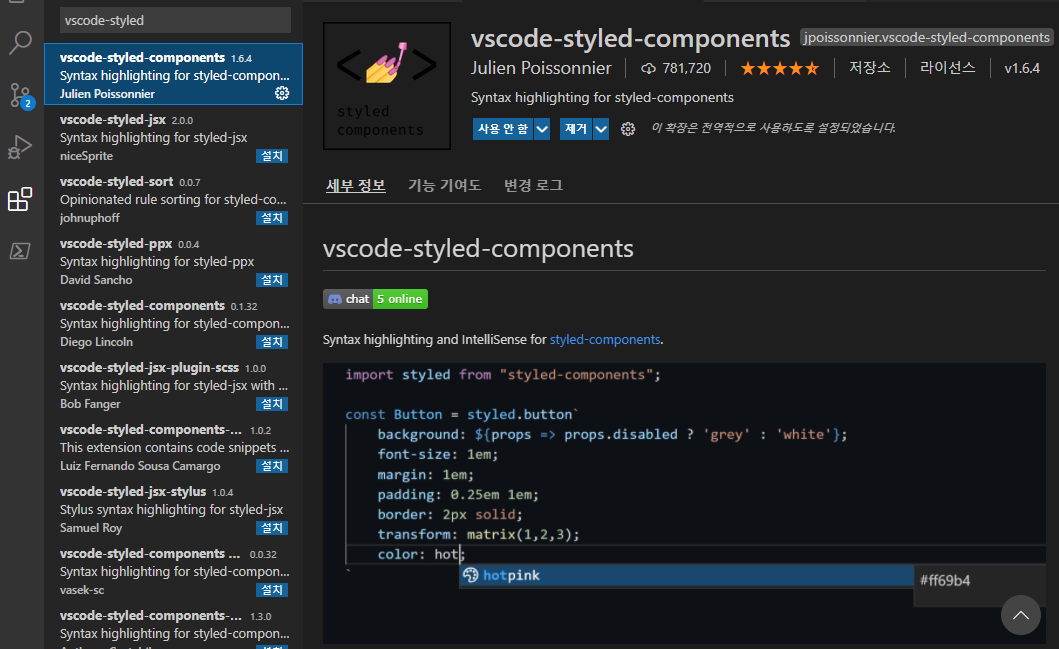
Task: Click the 제거 uninstall button
Action: tap(575, 128)
